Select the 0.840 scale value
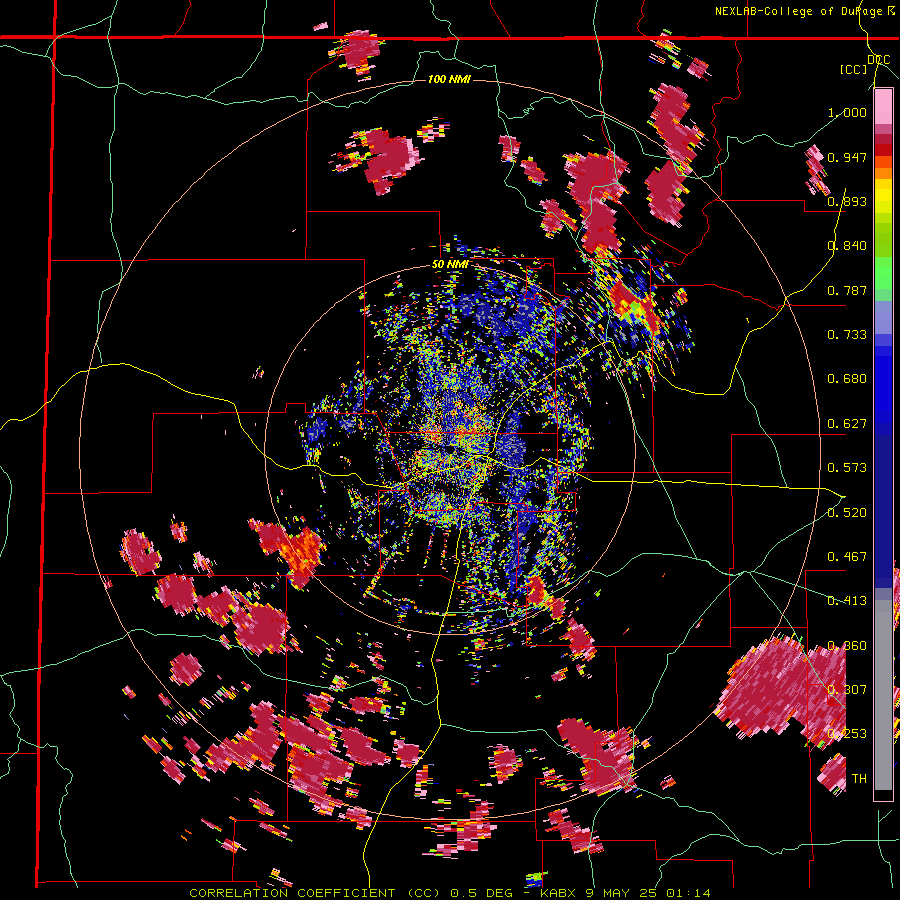 click(x=847, y=246)
